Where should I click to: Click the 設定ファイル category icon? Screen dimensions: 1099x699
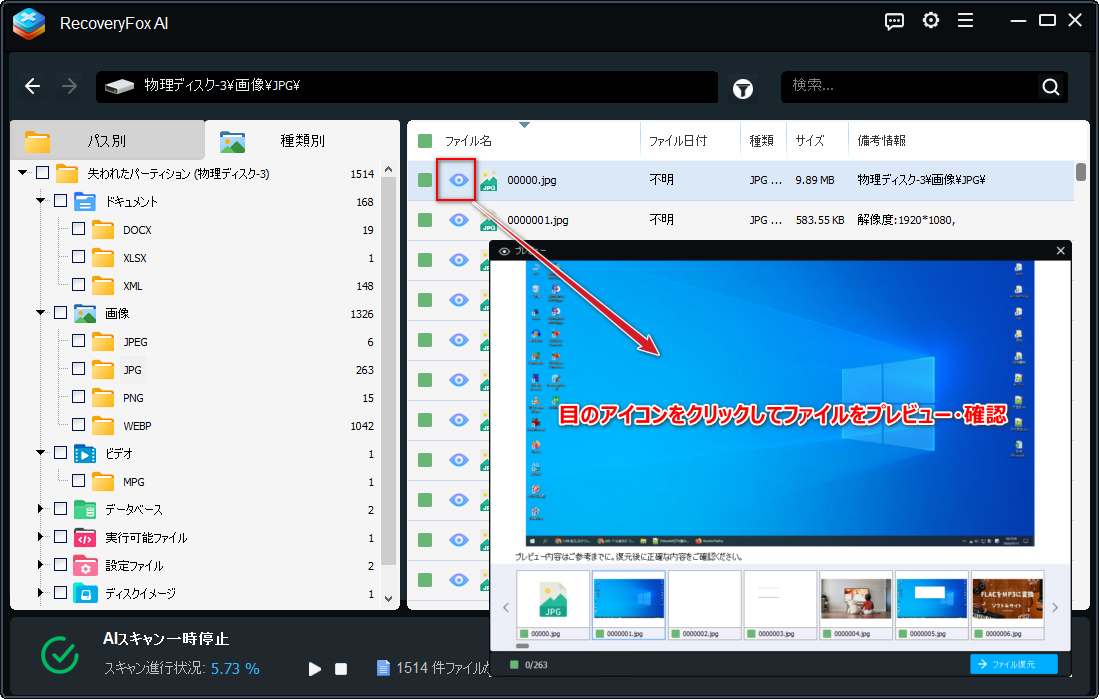pos(85,566)
